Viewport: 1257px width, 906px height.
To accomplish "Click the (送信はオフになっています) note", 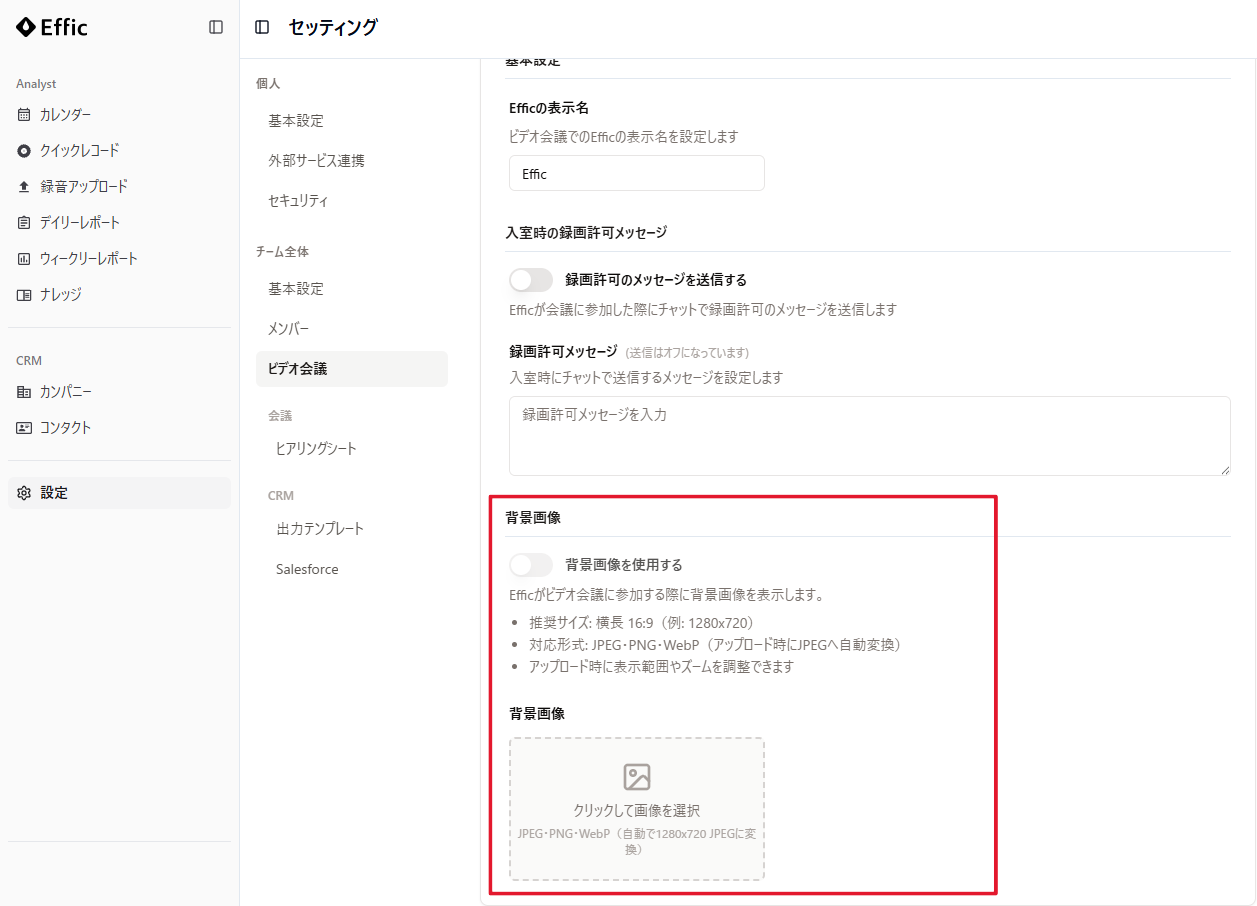I will pyautogui.click(x=687, y=353).
